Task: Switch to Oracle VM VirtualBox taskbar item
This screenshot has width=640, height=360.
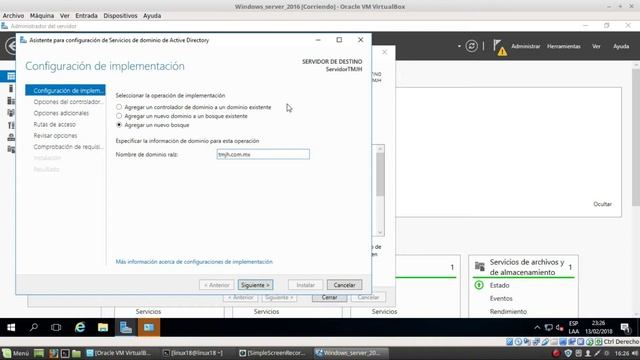Action: 118,353
